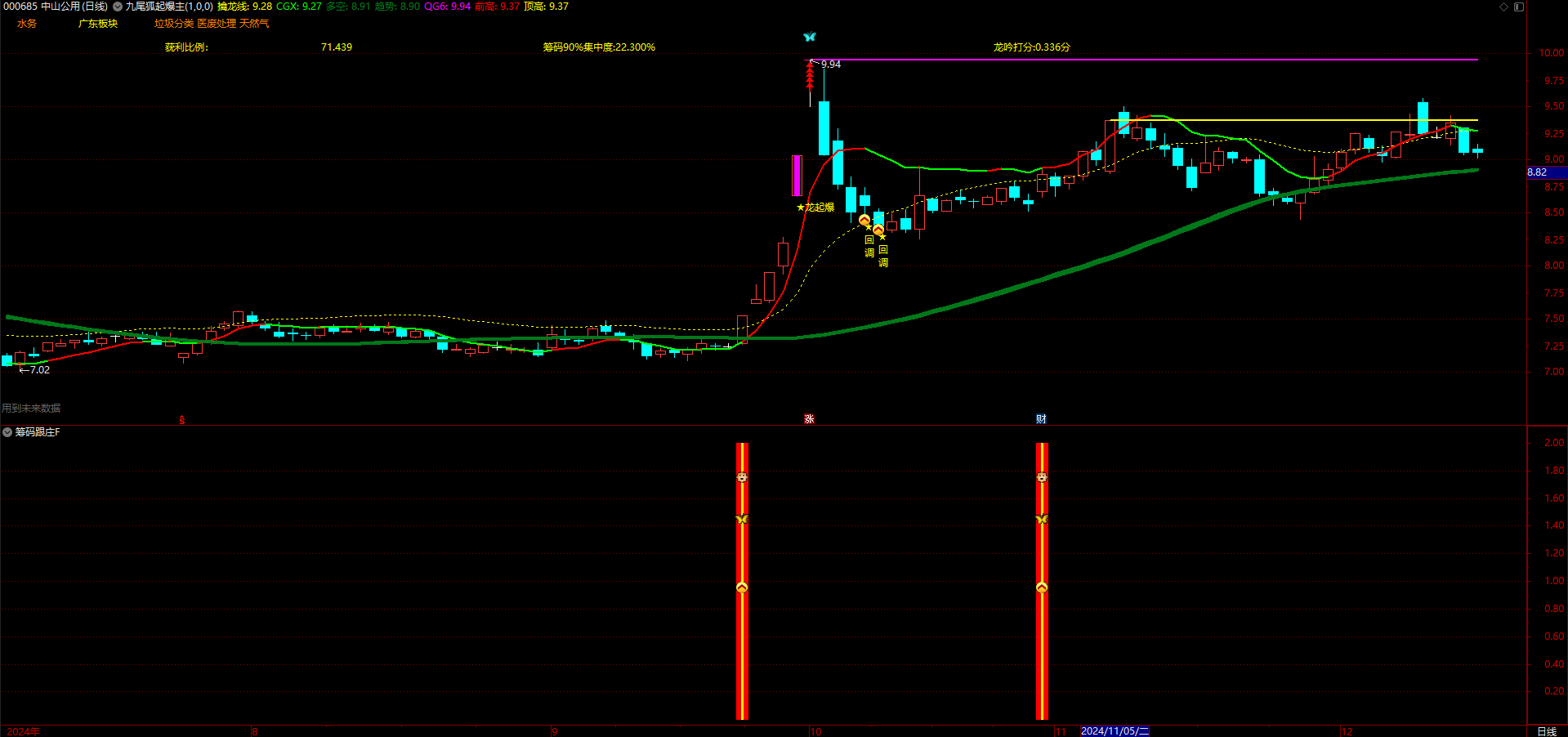Click the diamond icon at top right
The image size is (1568, 737).
(x=1503, y=7)
